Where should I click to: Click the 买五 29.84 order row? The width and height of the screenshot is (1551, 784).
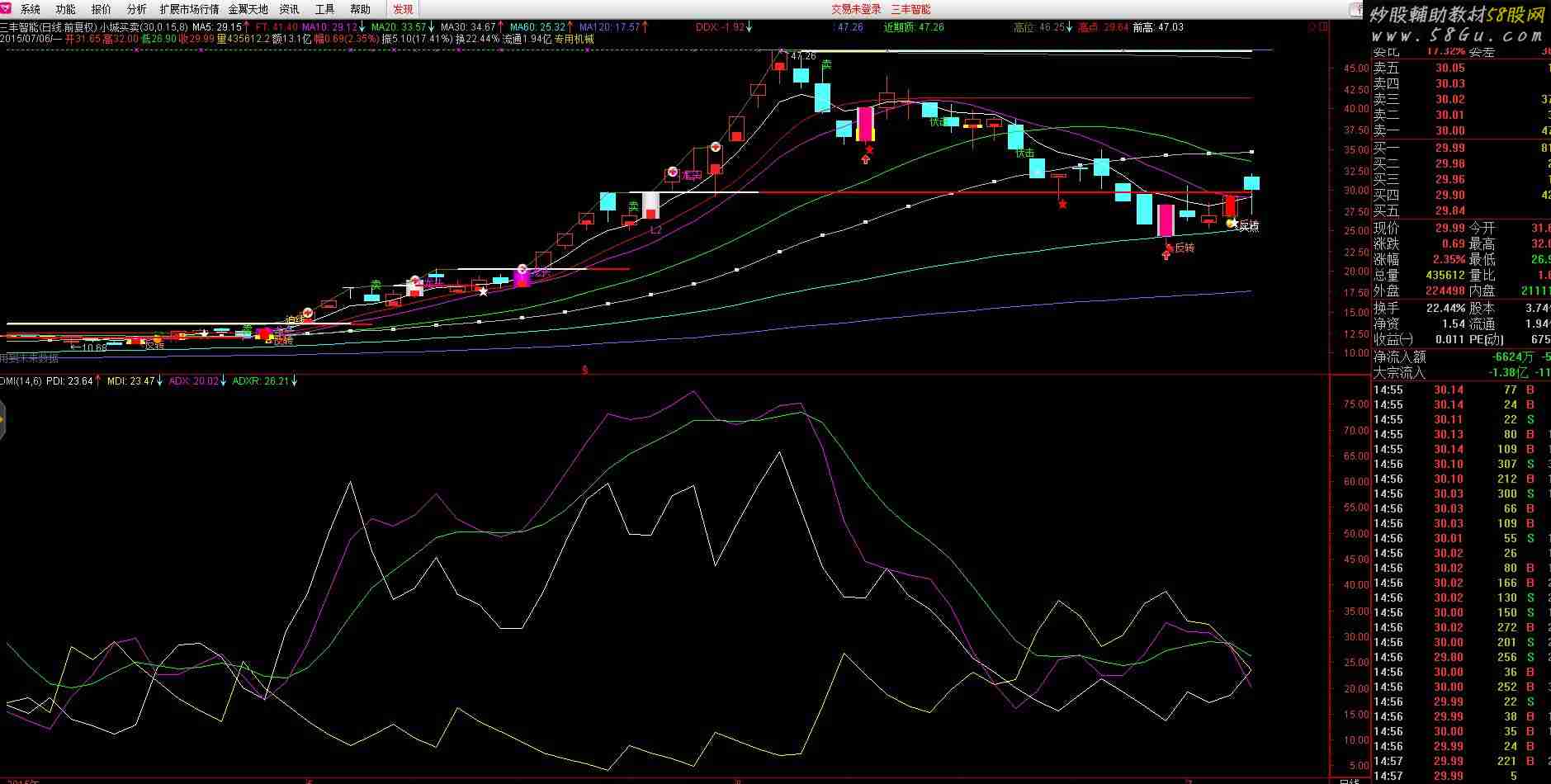click(1461, 210)
